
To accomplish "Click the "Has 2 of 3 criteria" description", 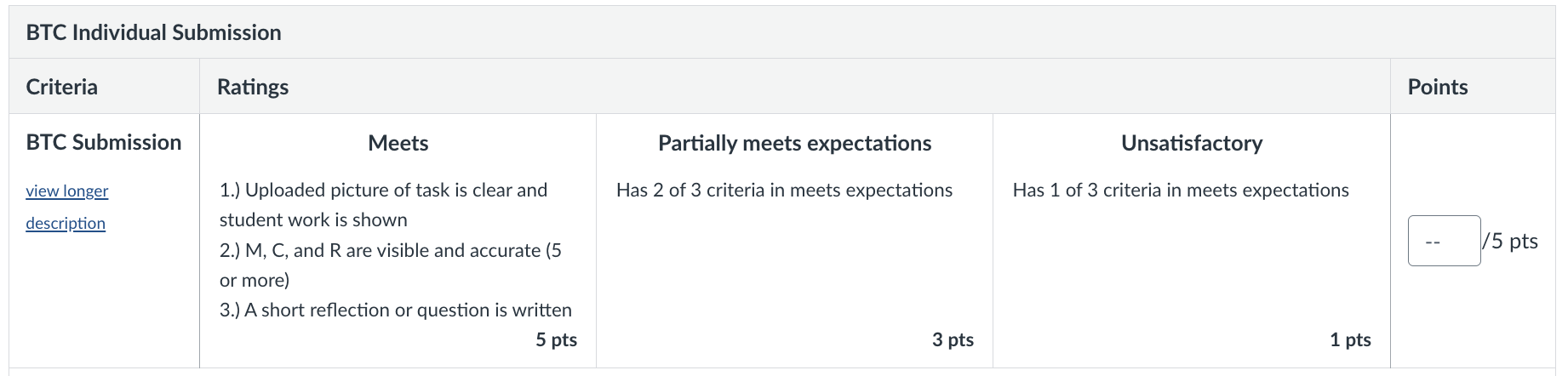I will [x=784, y=191].
